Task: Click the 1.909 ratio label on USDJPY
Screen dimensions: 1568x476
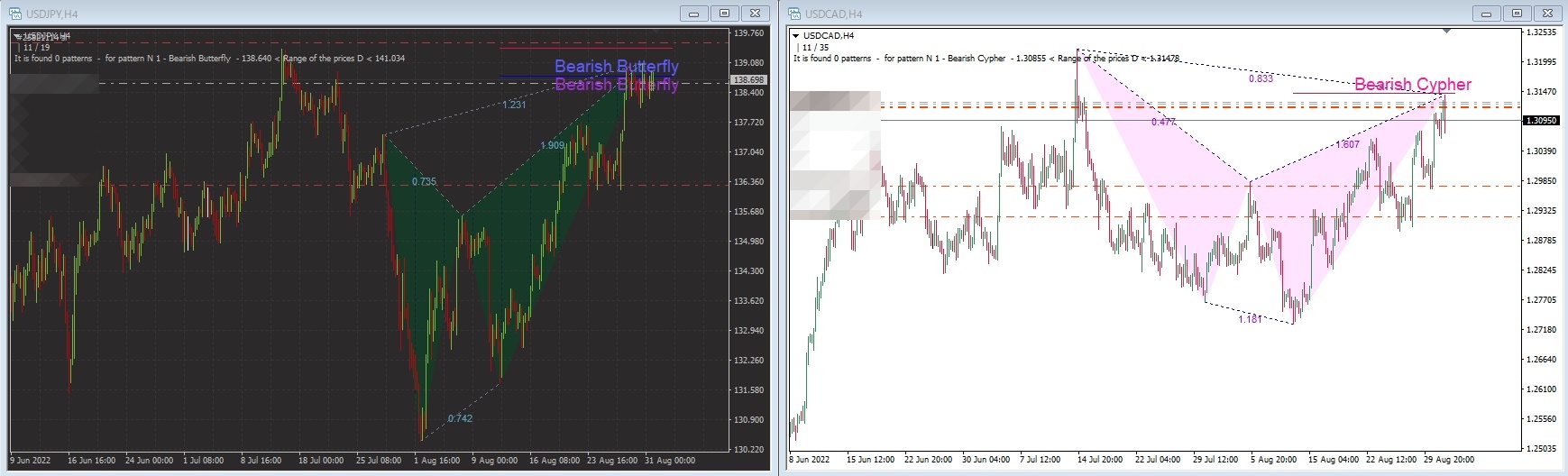Action: pyautogui.click(x=553, y=145)
